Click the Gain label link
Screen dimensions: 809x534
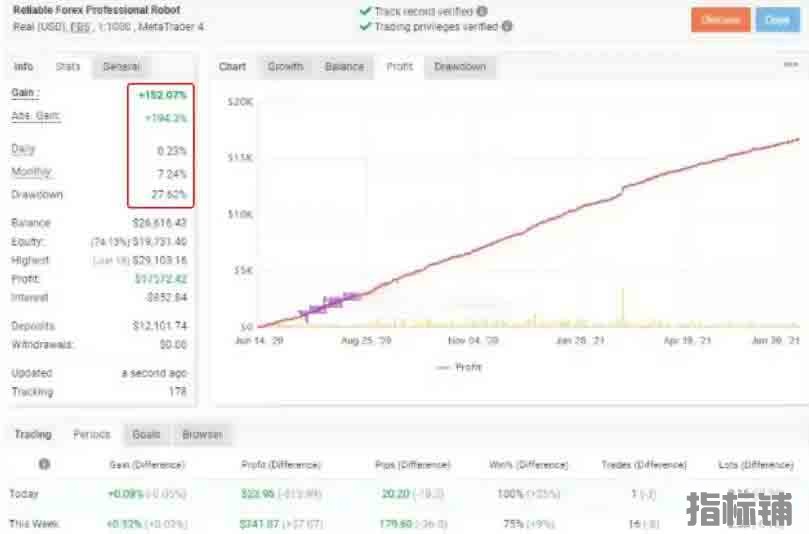coord(24,93)
